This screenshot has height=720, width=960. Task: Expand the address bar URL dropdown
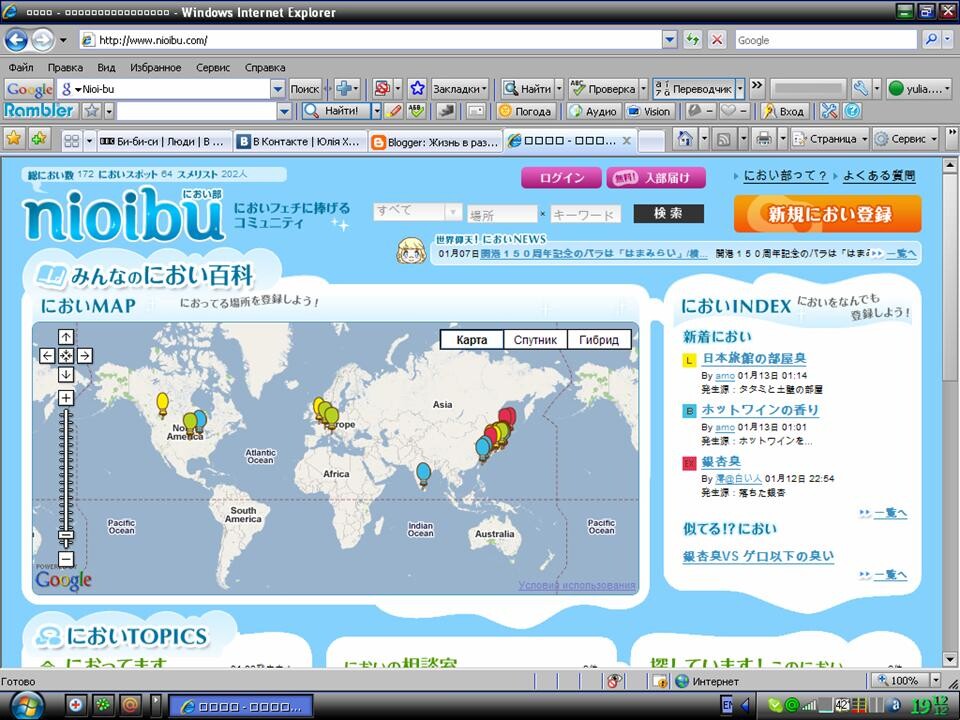670,40
